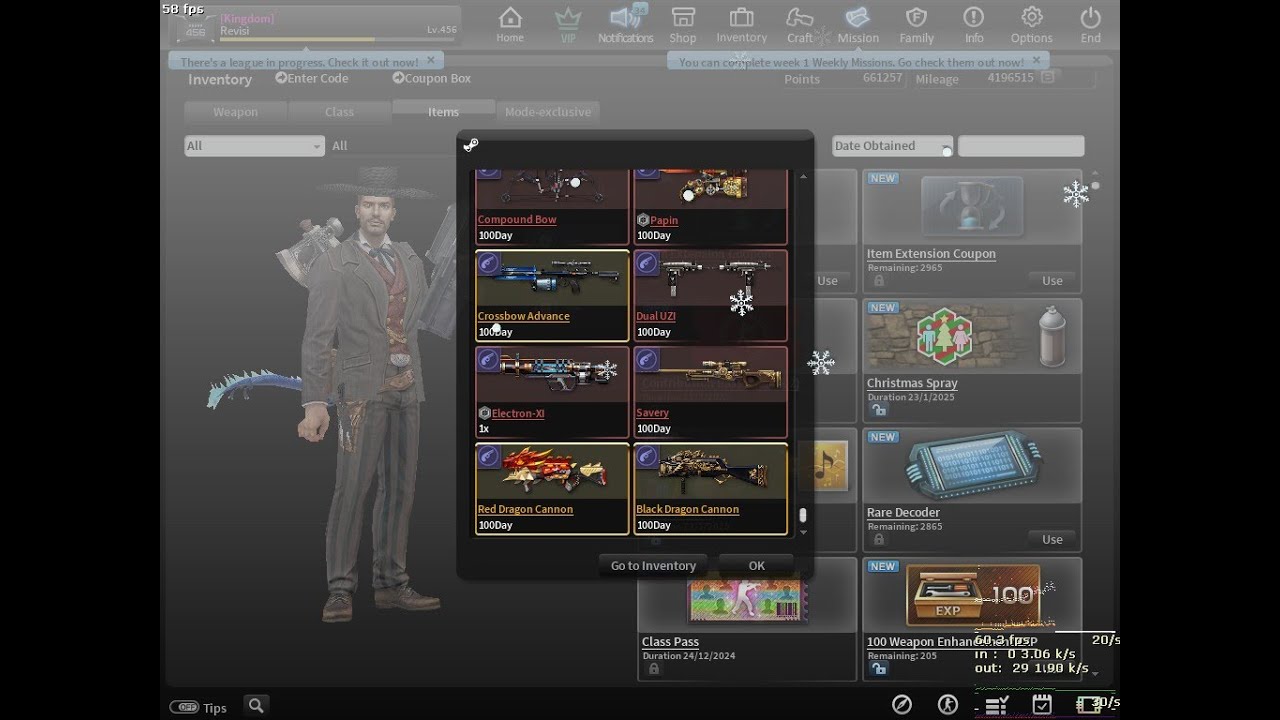
Task: Open Enter Code
Action: point(312,78)
